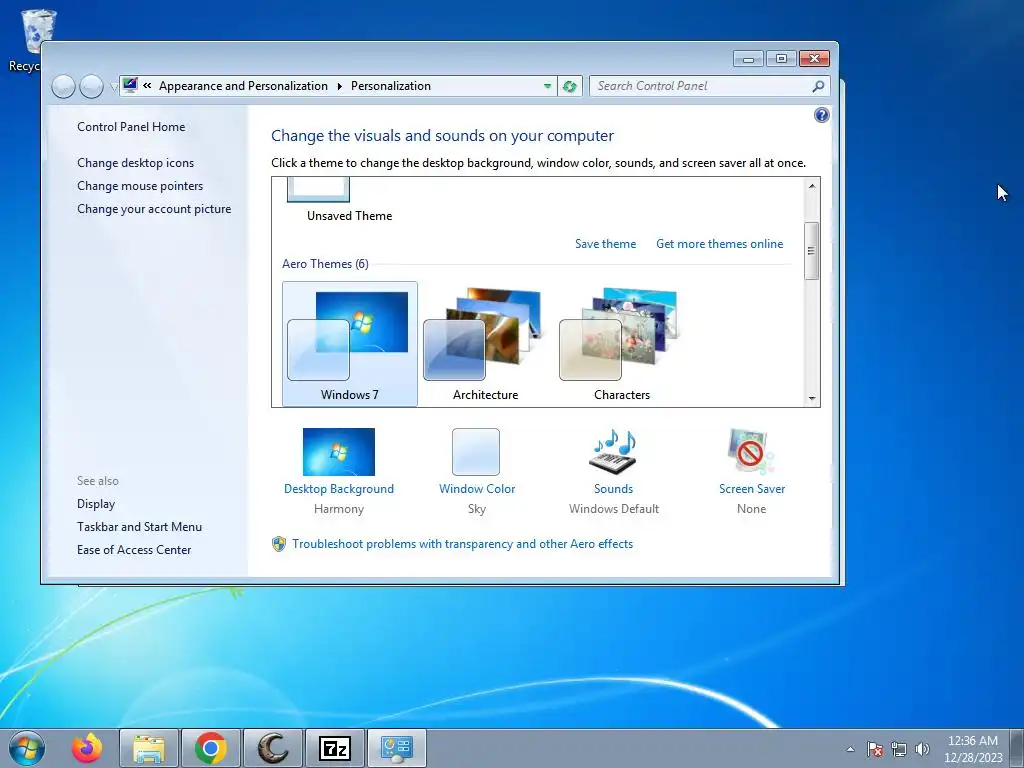Viewport: 1024px width, 768px height.
Task: Launch Google Chrome from the taskbar
Action: [210, 748]
